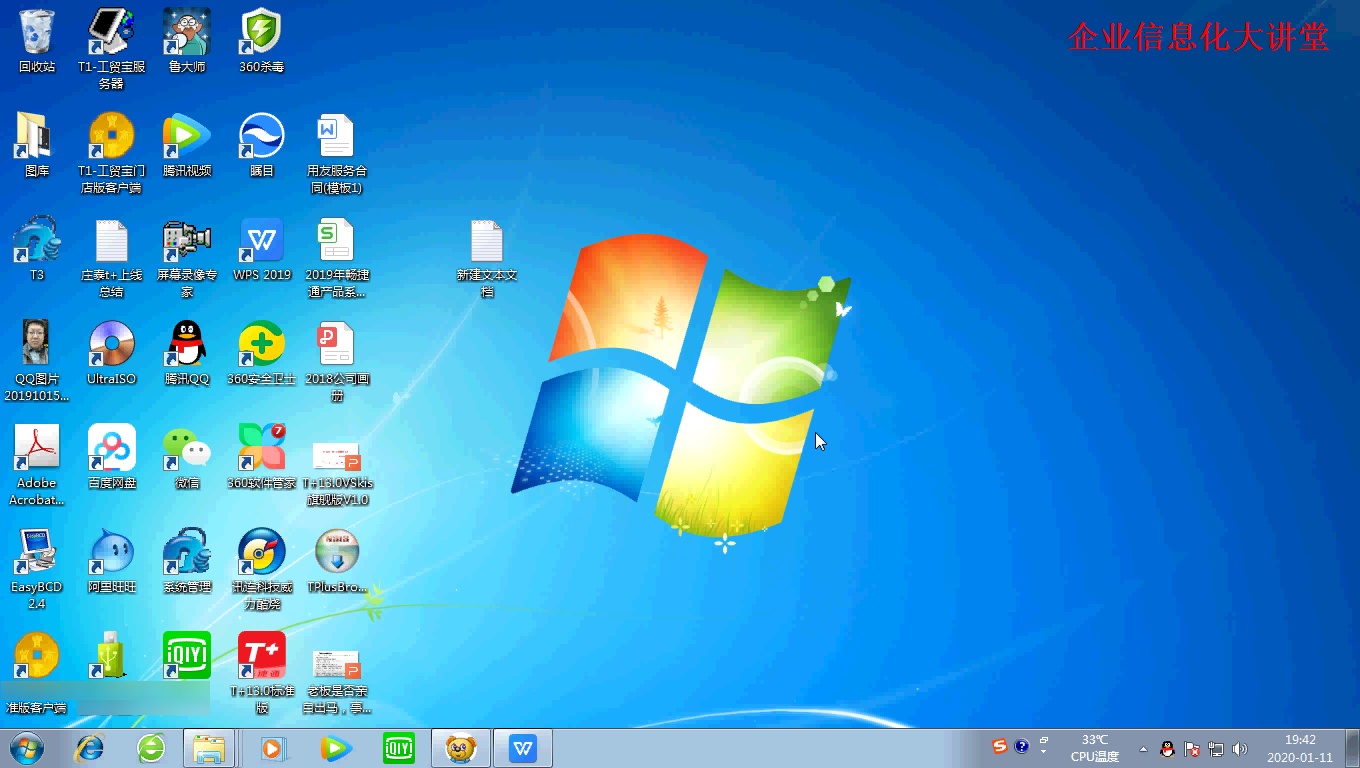The width and height of the screenshot is (1360, 768).
Task: Open 360 browser from the taskbar
Action: coord(151,748)
